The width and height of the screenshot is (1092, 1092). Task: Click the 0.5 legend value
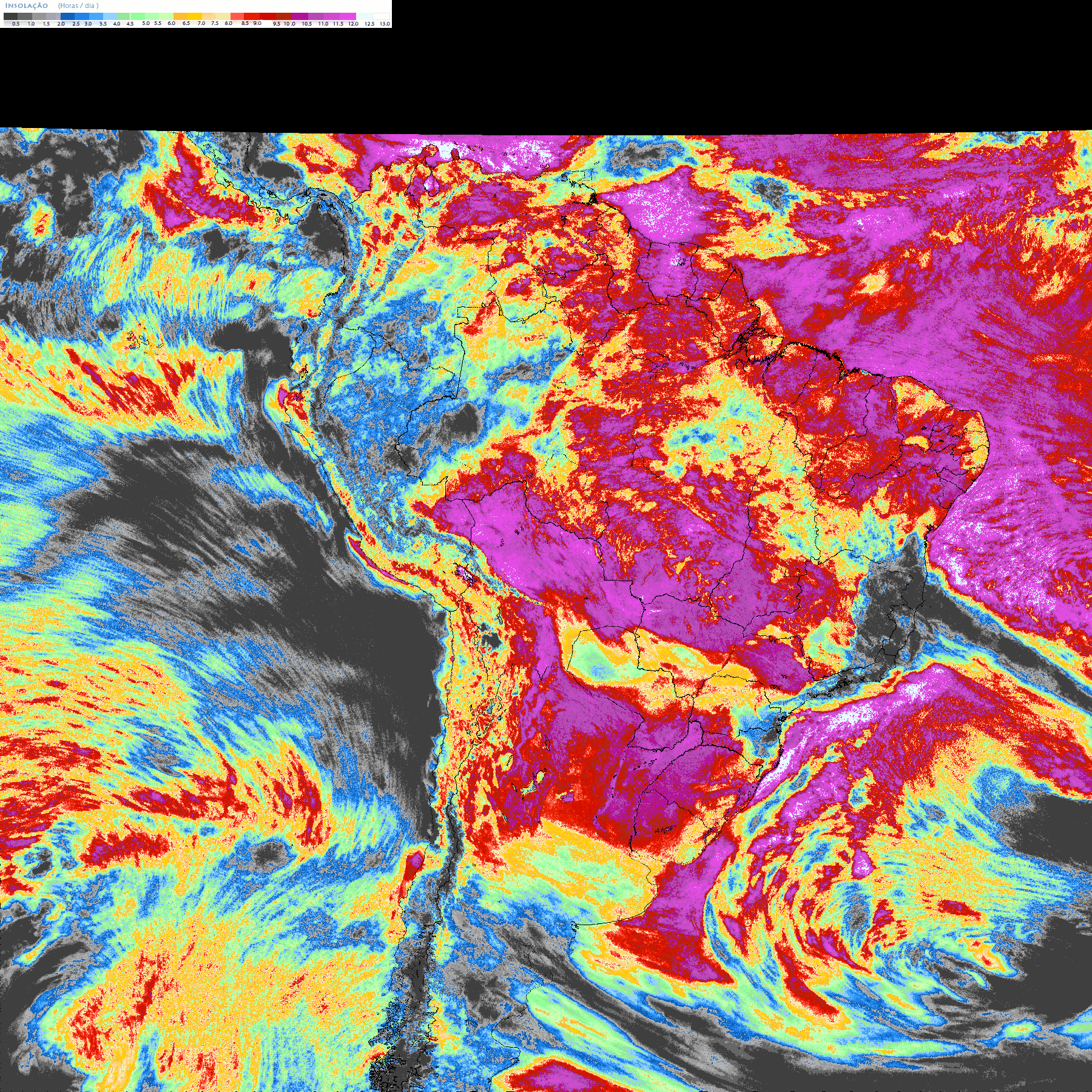16,24
